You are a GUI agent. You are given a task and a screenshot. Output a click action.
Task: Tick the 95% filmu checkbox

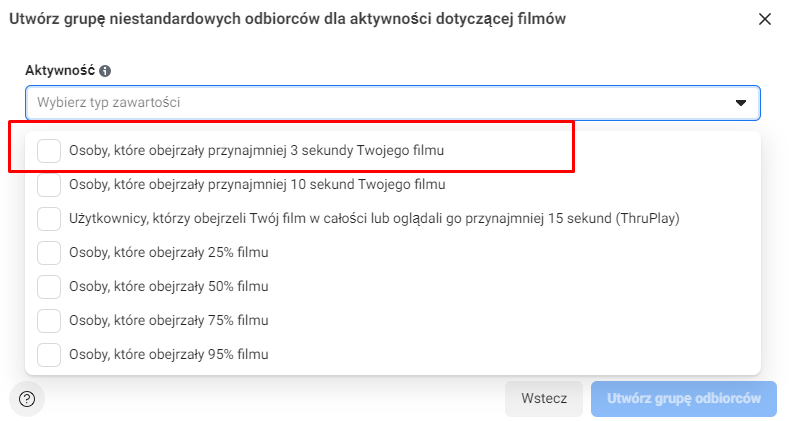(49, 355)
